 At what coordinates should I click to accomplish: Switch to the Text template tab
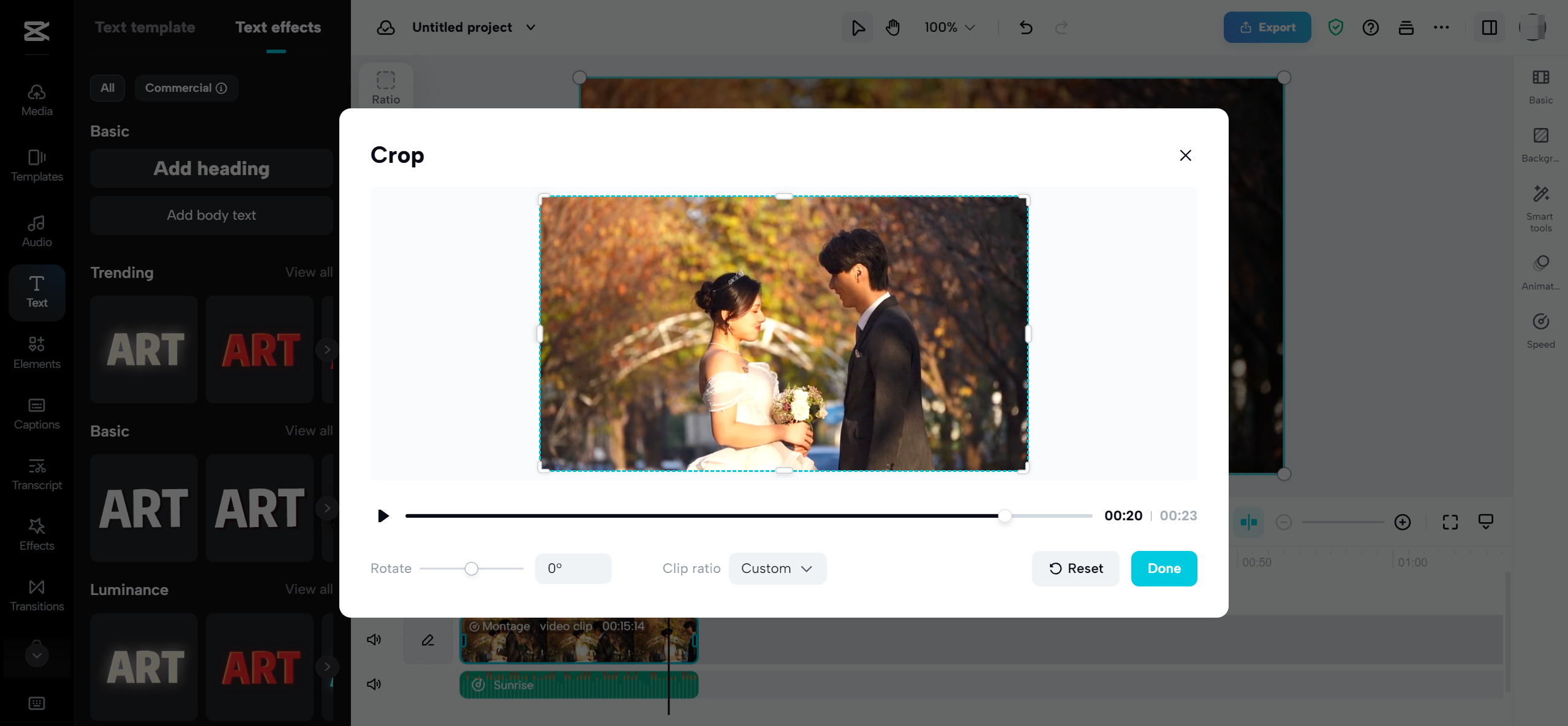point(145,27)
